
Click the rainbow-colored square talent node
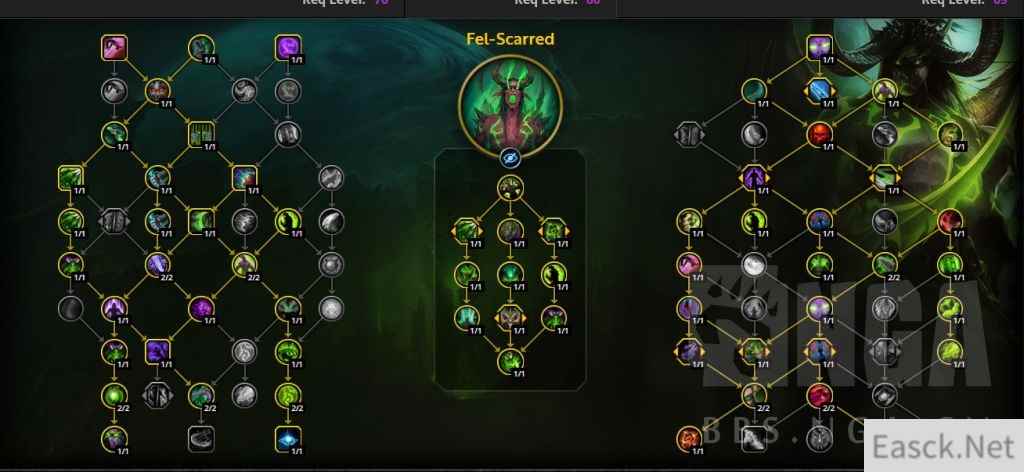pyautogui.click(x=244, y=178)
